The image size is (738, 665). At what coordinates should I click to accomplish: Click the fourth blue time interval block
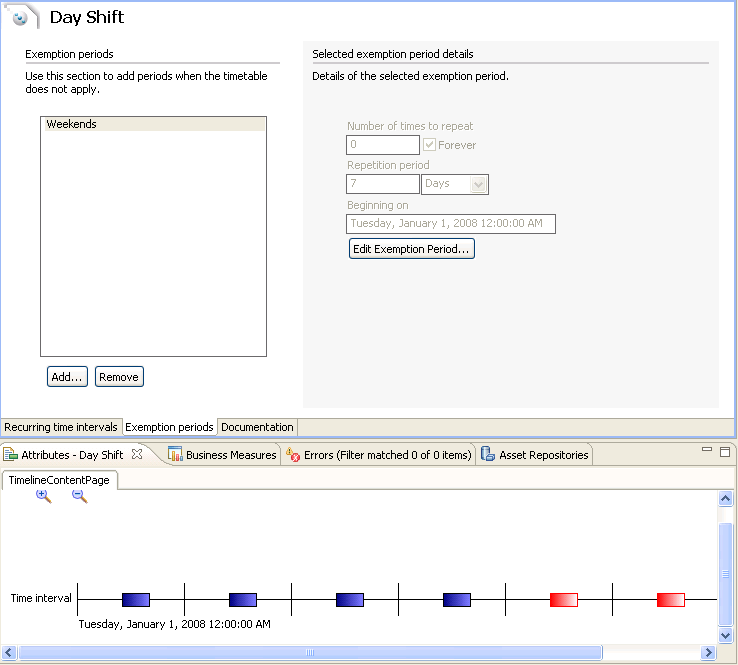point(457,600)
